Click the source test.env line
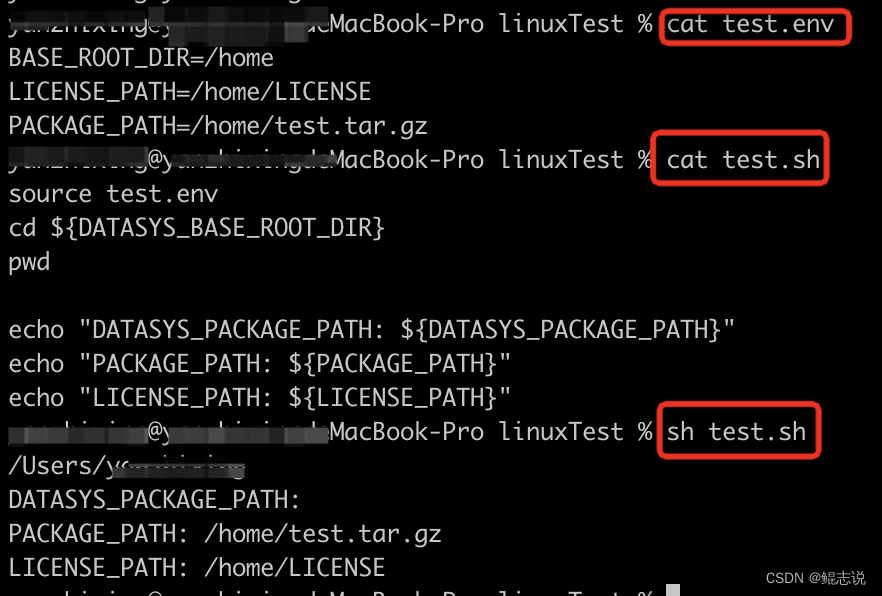The height and width of the screenshot is (596, 882). 113,194
